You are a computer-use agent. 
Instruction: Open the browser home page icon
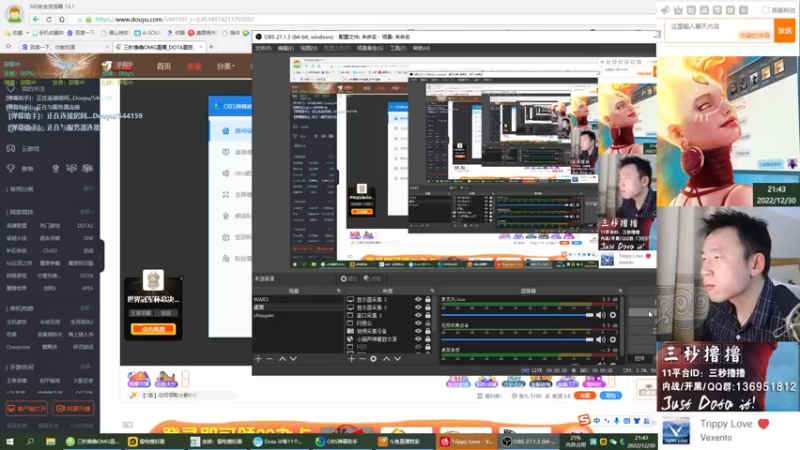62,19
